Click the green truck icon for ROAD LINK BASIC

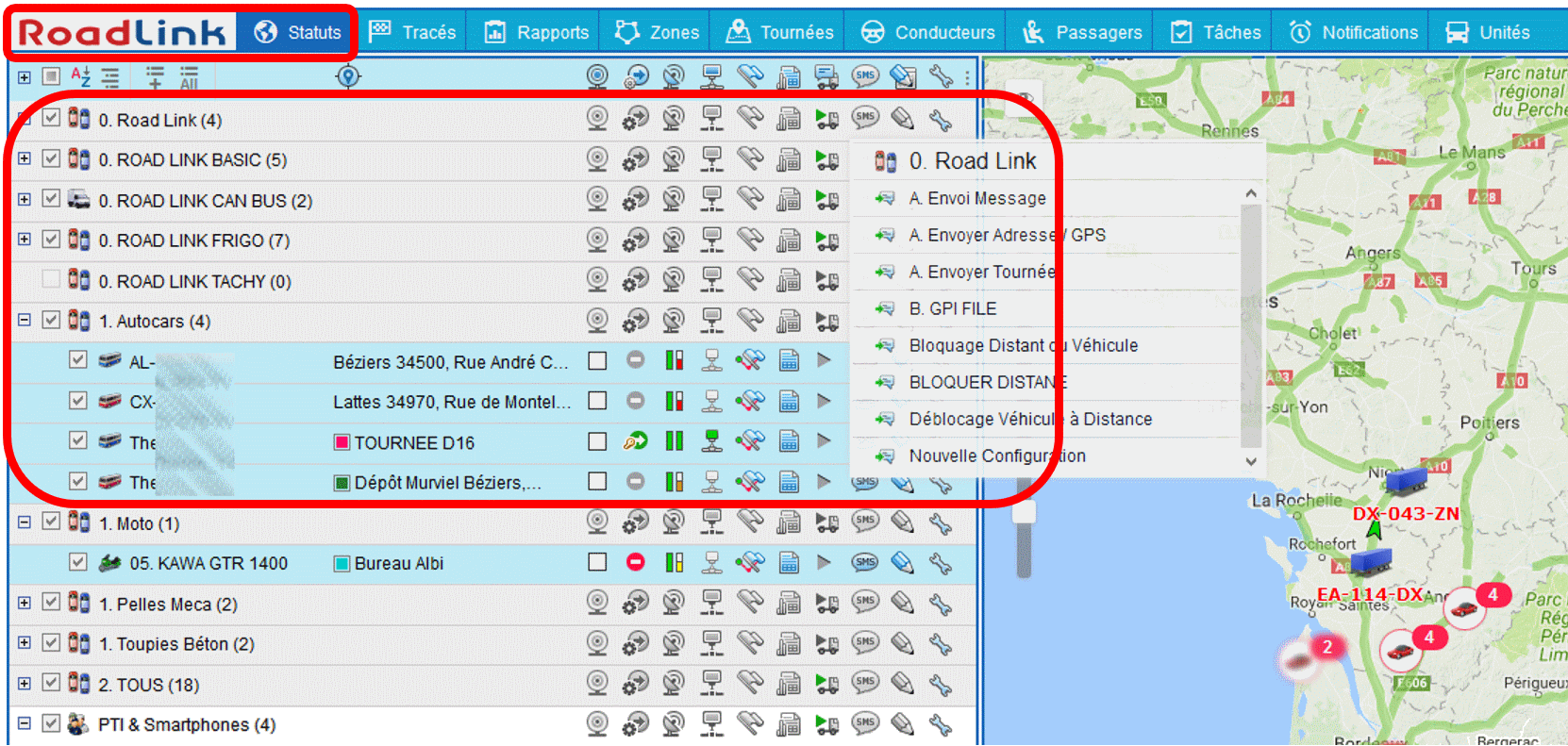tap(827, 159)
